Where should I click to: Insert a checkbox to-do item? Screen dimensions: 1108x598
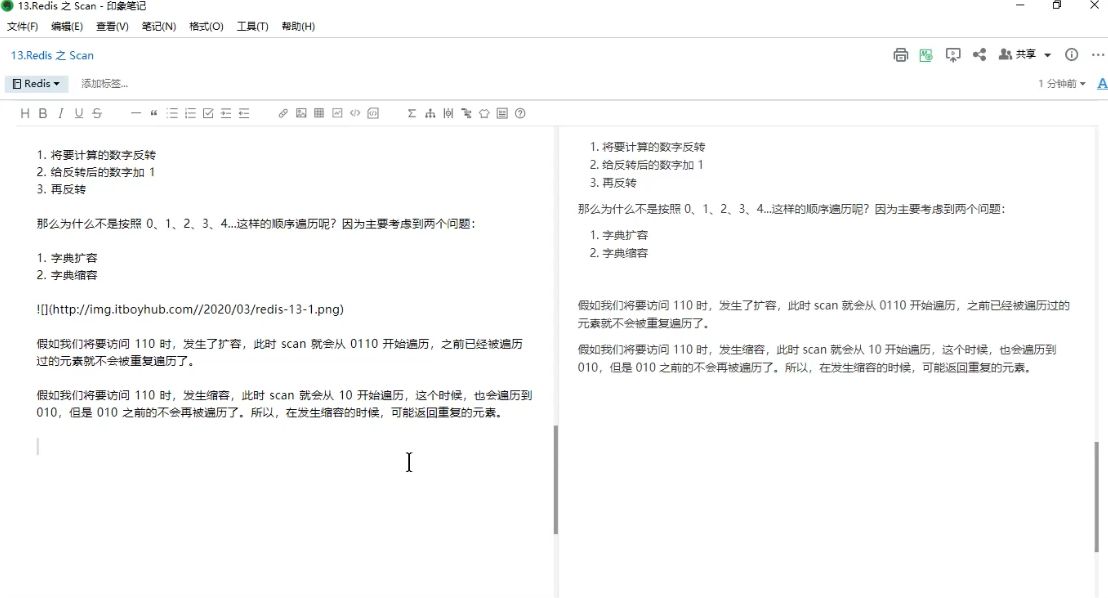208,113
